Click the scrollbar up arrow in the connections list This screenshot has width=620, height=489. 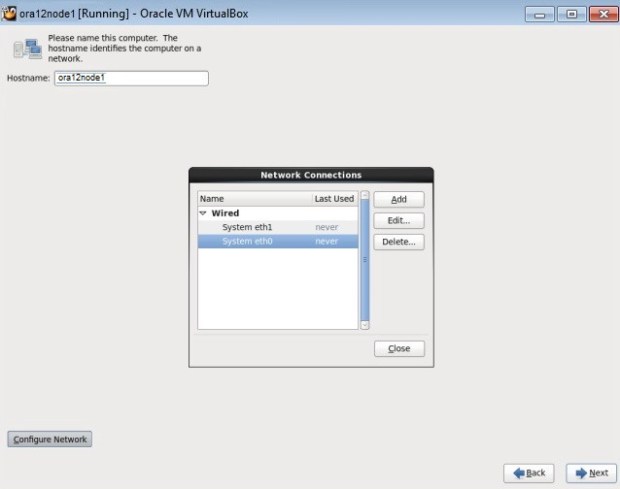point(365,195)
